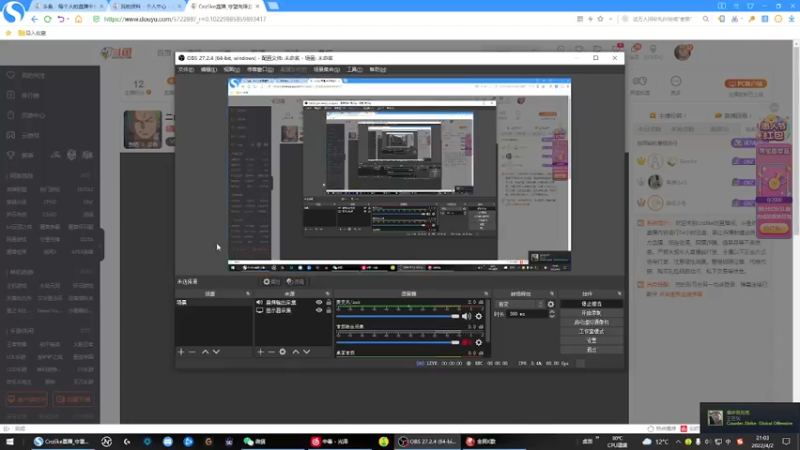Screen dimensions: 800x450
Task: Move the scene up with the up arrow
Action: 205,352
